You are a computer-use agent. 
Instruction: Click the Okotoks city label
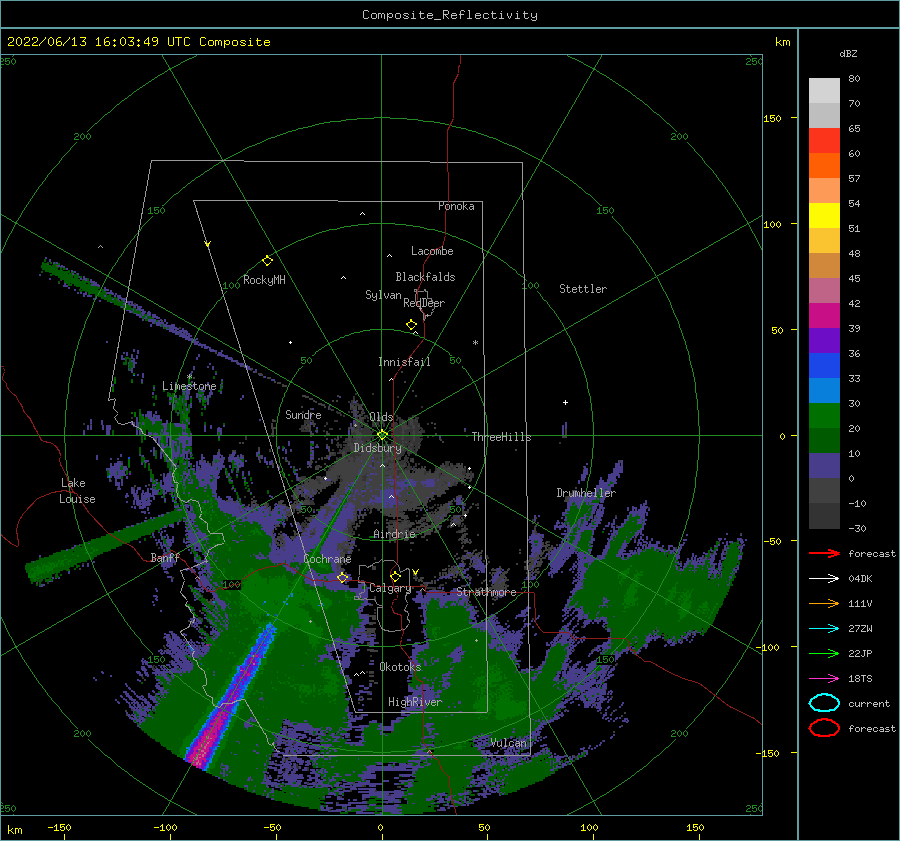tap(400, 667)
